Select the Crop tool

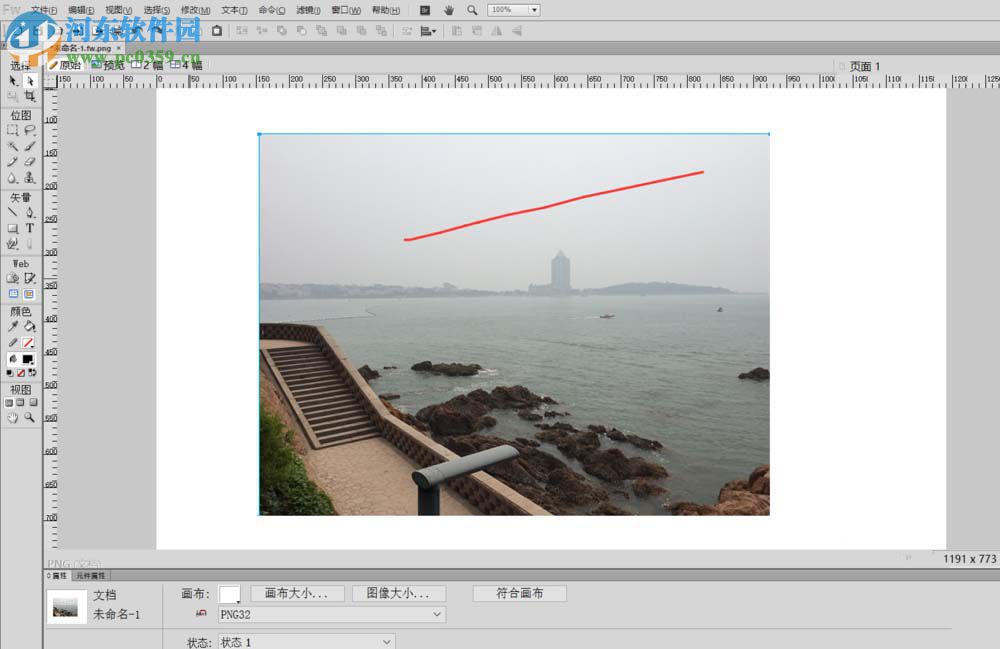(x=29, y=96)
